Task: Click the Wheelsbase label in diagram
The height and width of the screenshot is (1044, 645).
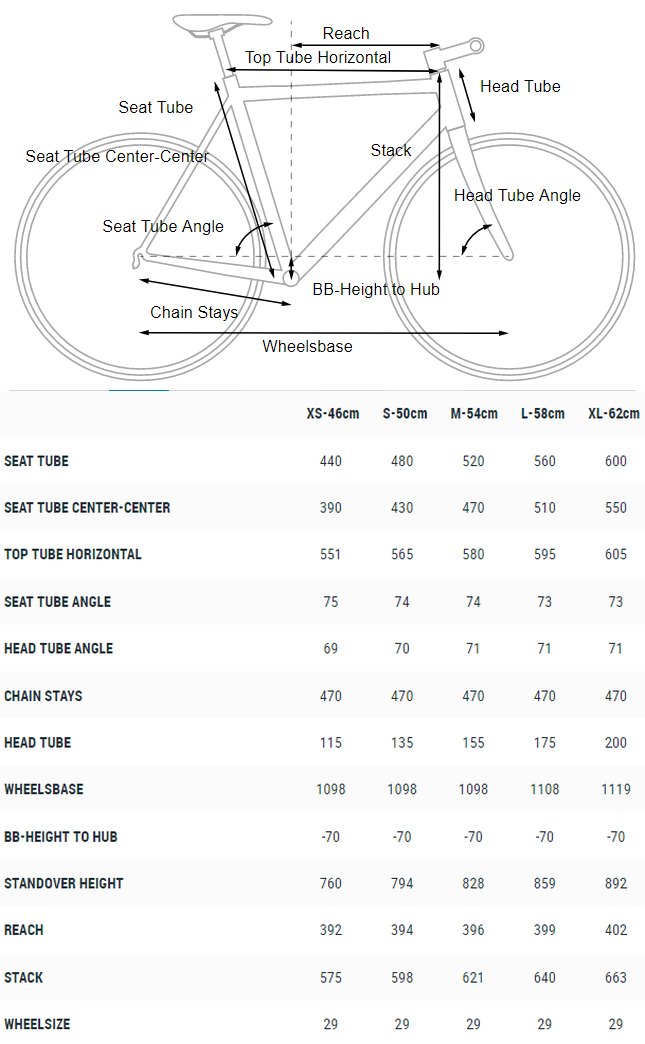Action: [x=308, y=346]
